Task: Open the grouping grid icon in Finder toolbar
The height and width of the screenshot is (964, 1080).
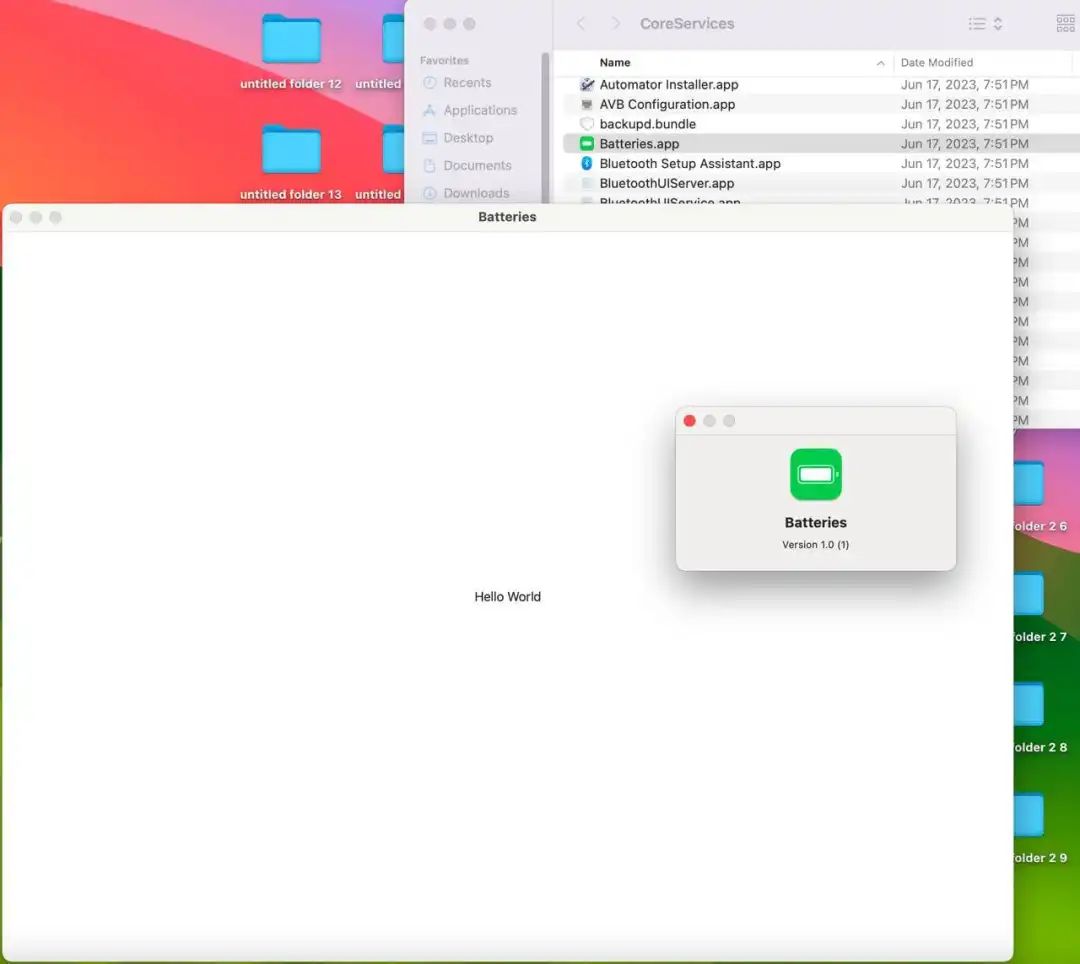Action: (x=1065, y=24)
